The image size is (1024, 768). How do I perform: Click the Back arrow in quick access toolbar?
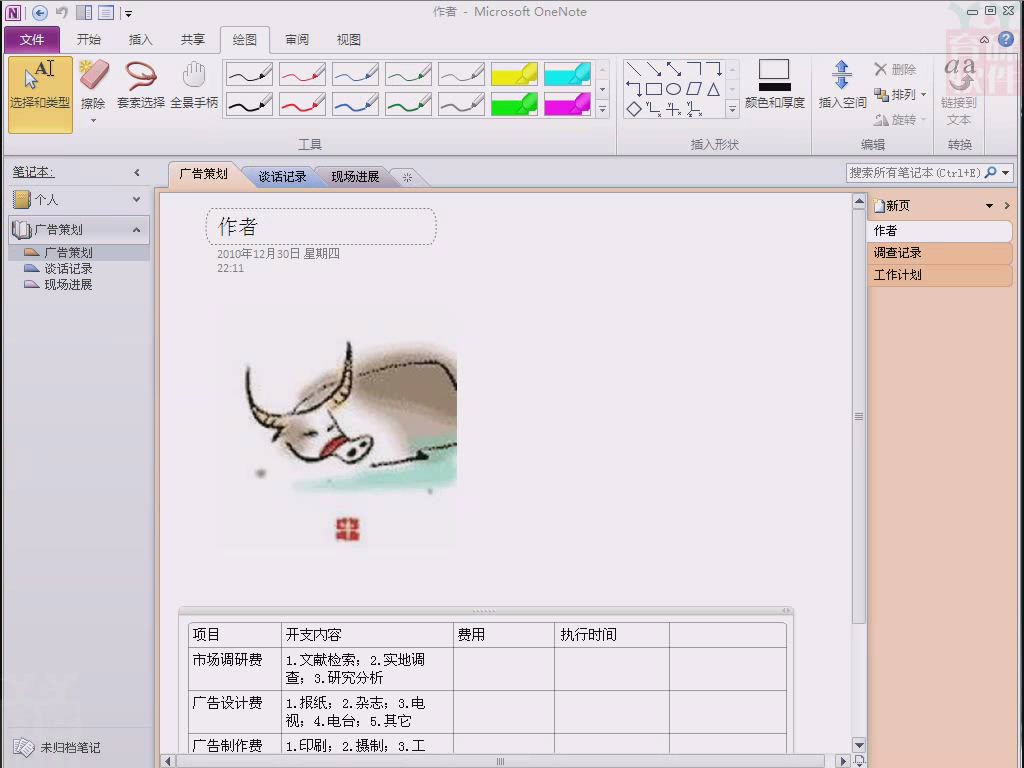tap(39, 12)
